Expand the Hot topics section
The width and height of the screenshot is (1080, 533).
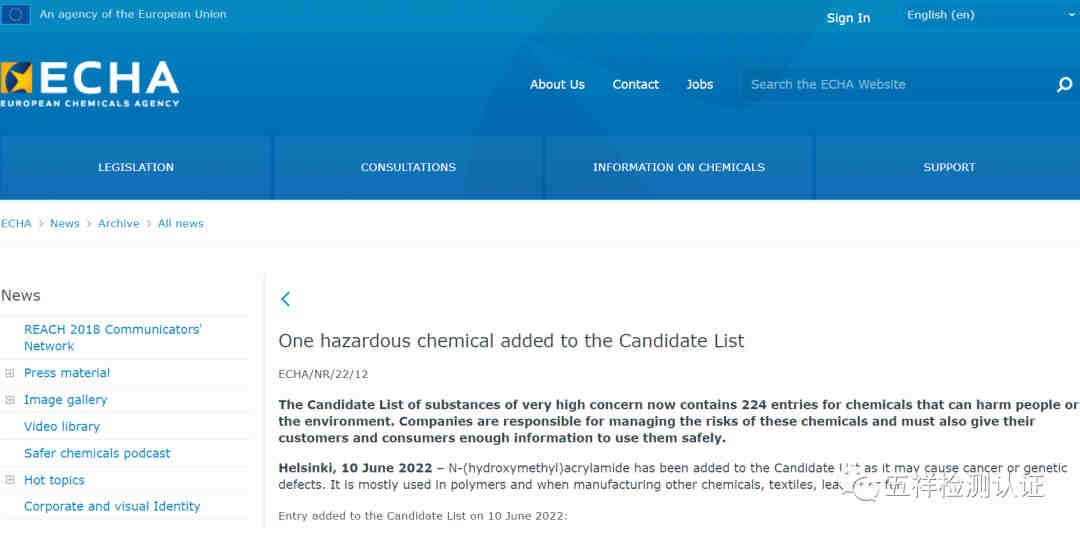coord(10,480)
